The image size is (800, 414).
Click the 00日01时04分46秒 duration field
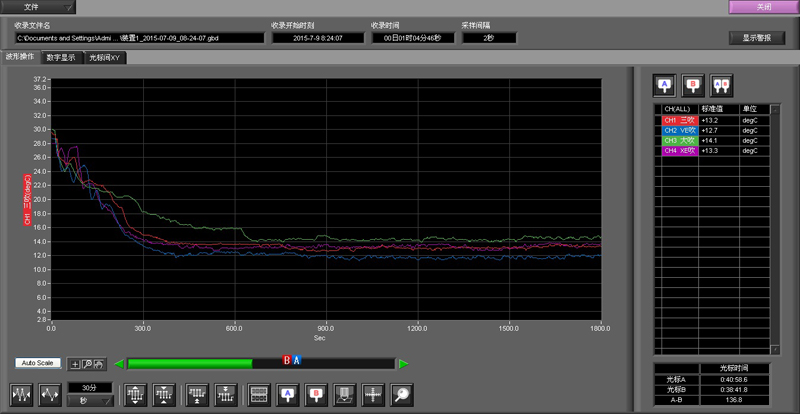(413, 38)
